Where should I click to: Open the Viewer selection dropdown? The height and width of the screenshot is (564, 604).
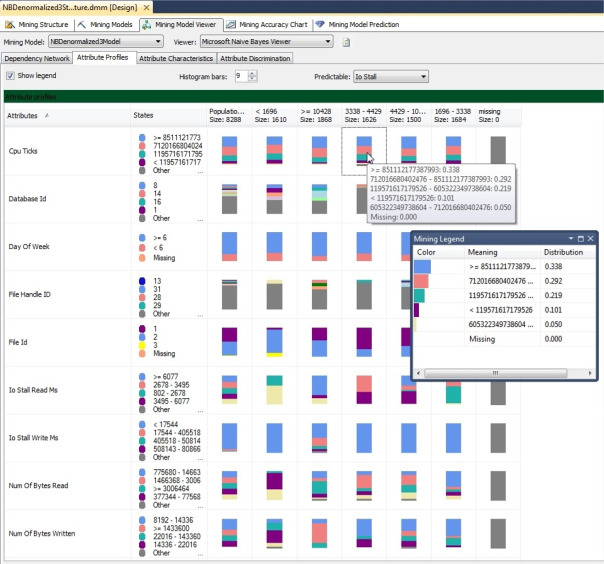point(328,43)
